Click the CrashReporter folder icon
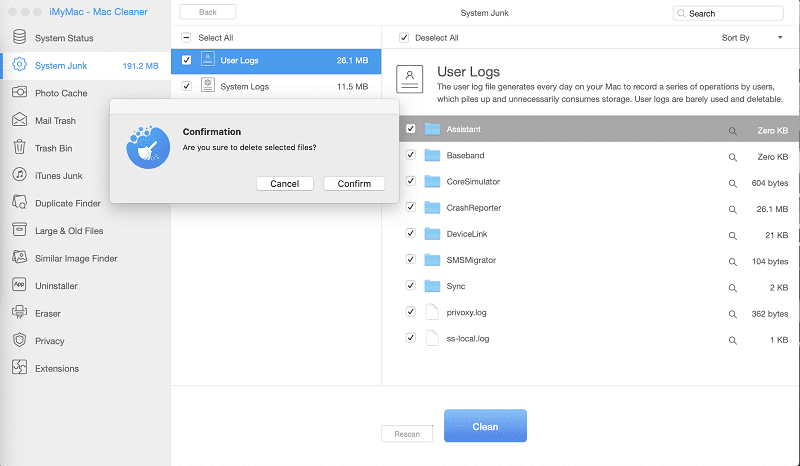The height and width of the screenshot is (466, 800). coord(432,207)
